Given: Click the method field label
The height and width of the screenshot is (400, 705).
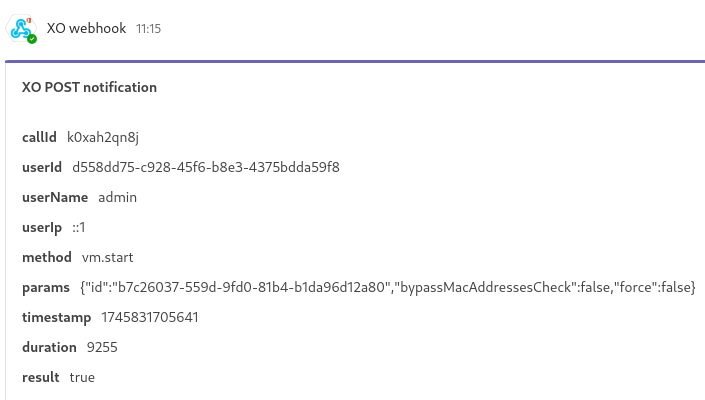Looking at the screenshot, I should [x=47, y=258].
